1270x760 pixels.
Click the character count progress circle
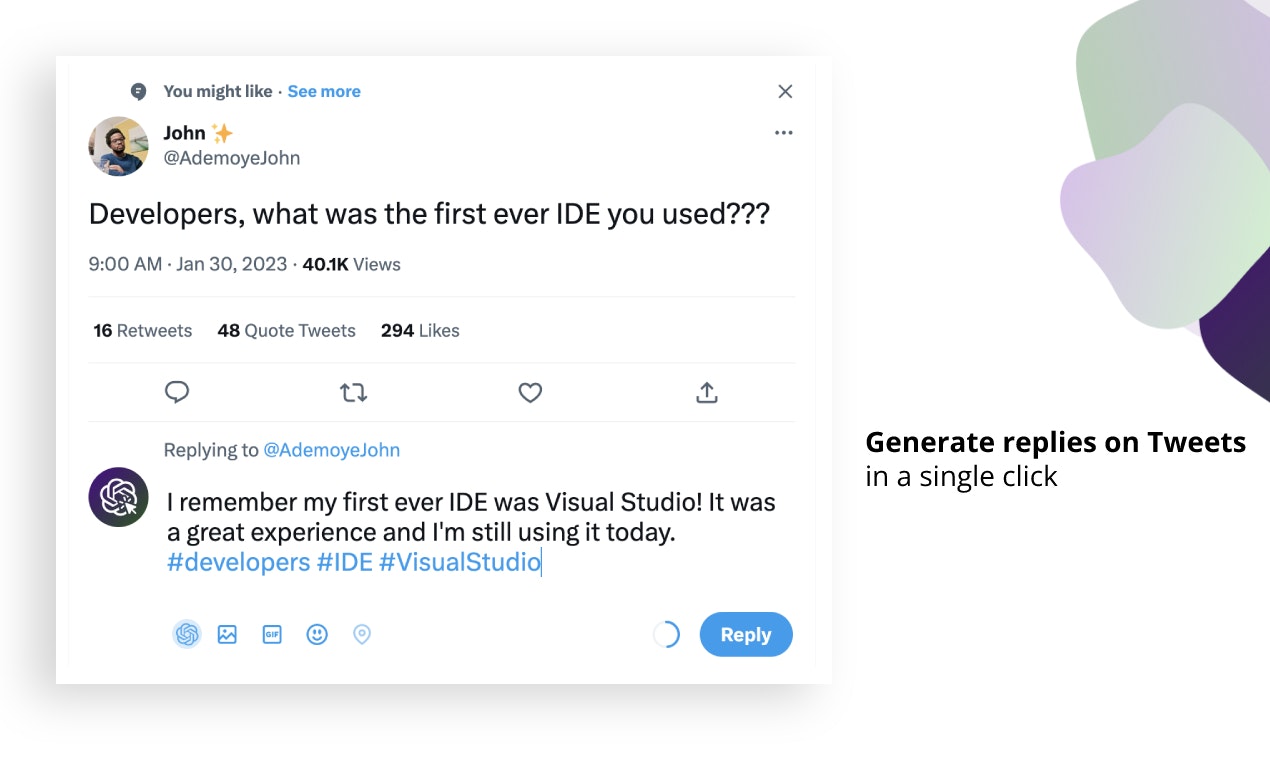pyautogui.click(x=666, y=634)
